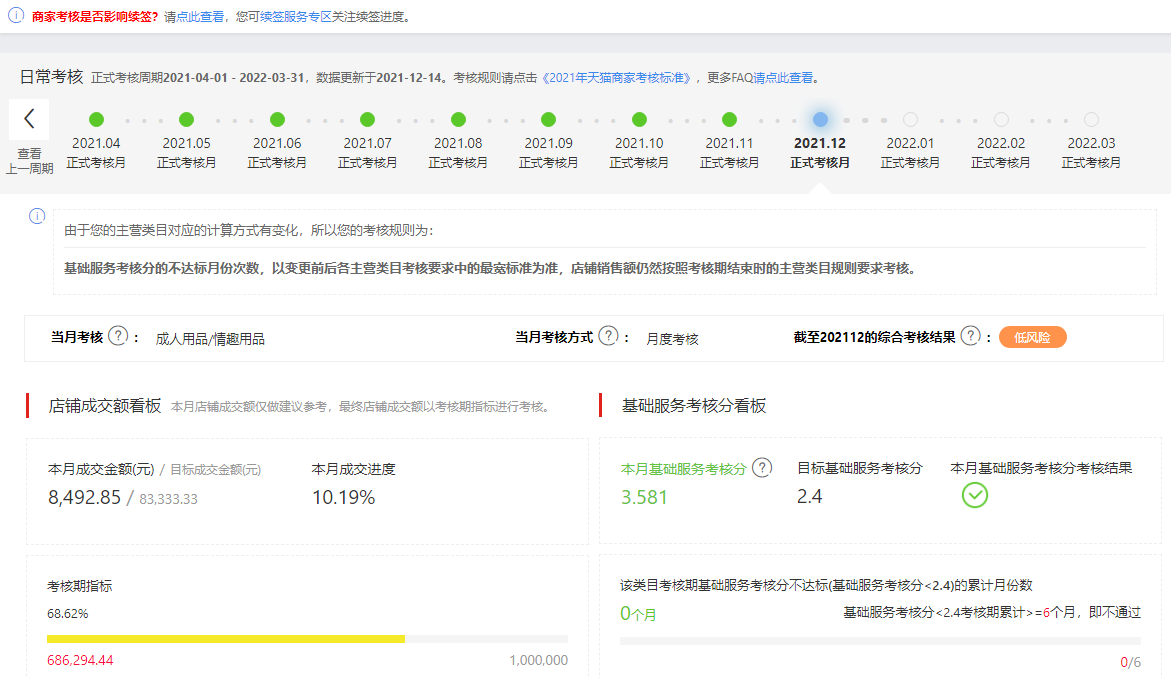Select the 2021.10 month green dot
The image size is (1171, 678).
pyautogui.click(x=639, y=119)
